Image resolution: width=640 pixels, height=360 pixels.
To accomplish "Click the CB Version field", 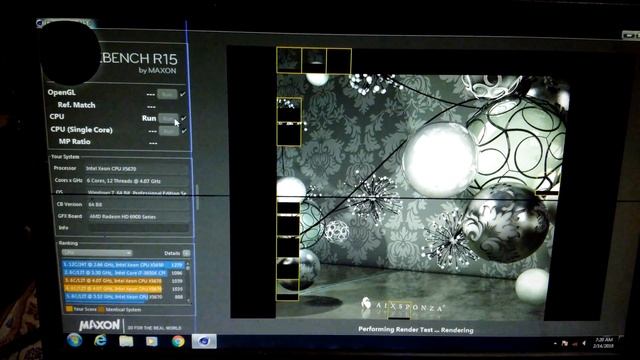I will (x=138, y=204).
